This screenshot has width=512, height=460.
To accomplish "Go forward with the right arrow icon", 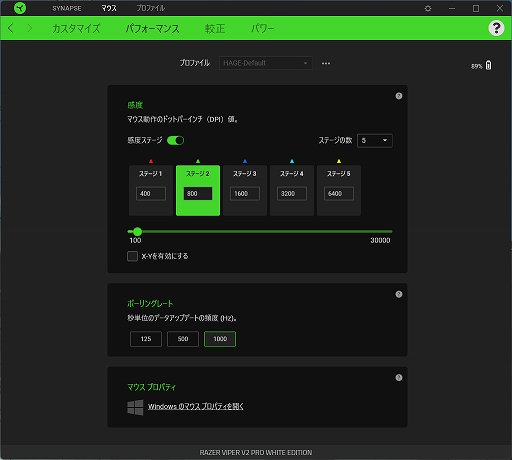I will (x=29, y=28).
